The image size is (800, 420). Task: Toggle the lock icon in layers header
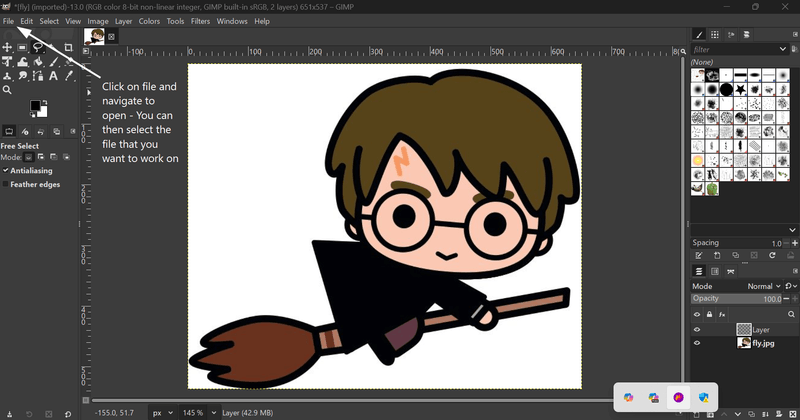(709, 314)
